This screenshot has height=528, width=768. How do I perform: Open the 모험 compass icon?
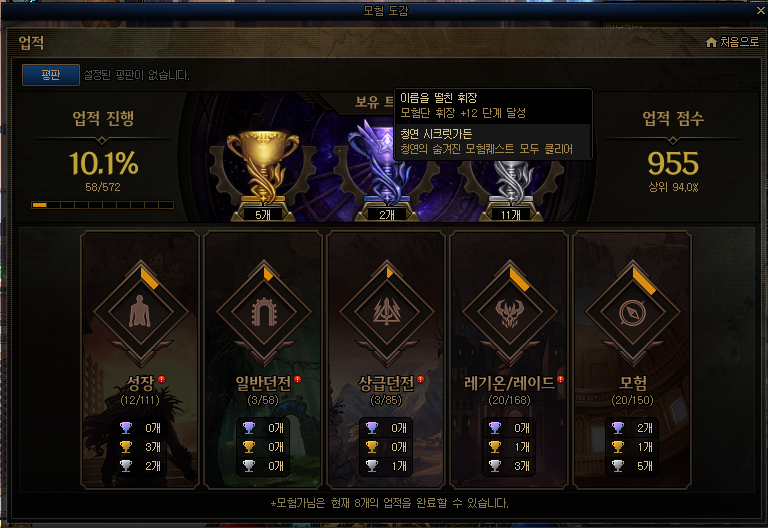point(633,312)
